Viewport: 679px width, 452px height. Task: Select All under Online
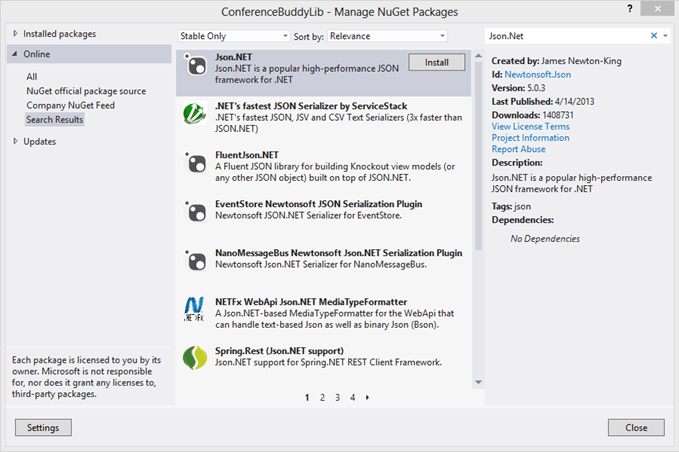[x=32, y=77]
